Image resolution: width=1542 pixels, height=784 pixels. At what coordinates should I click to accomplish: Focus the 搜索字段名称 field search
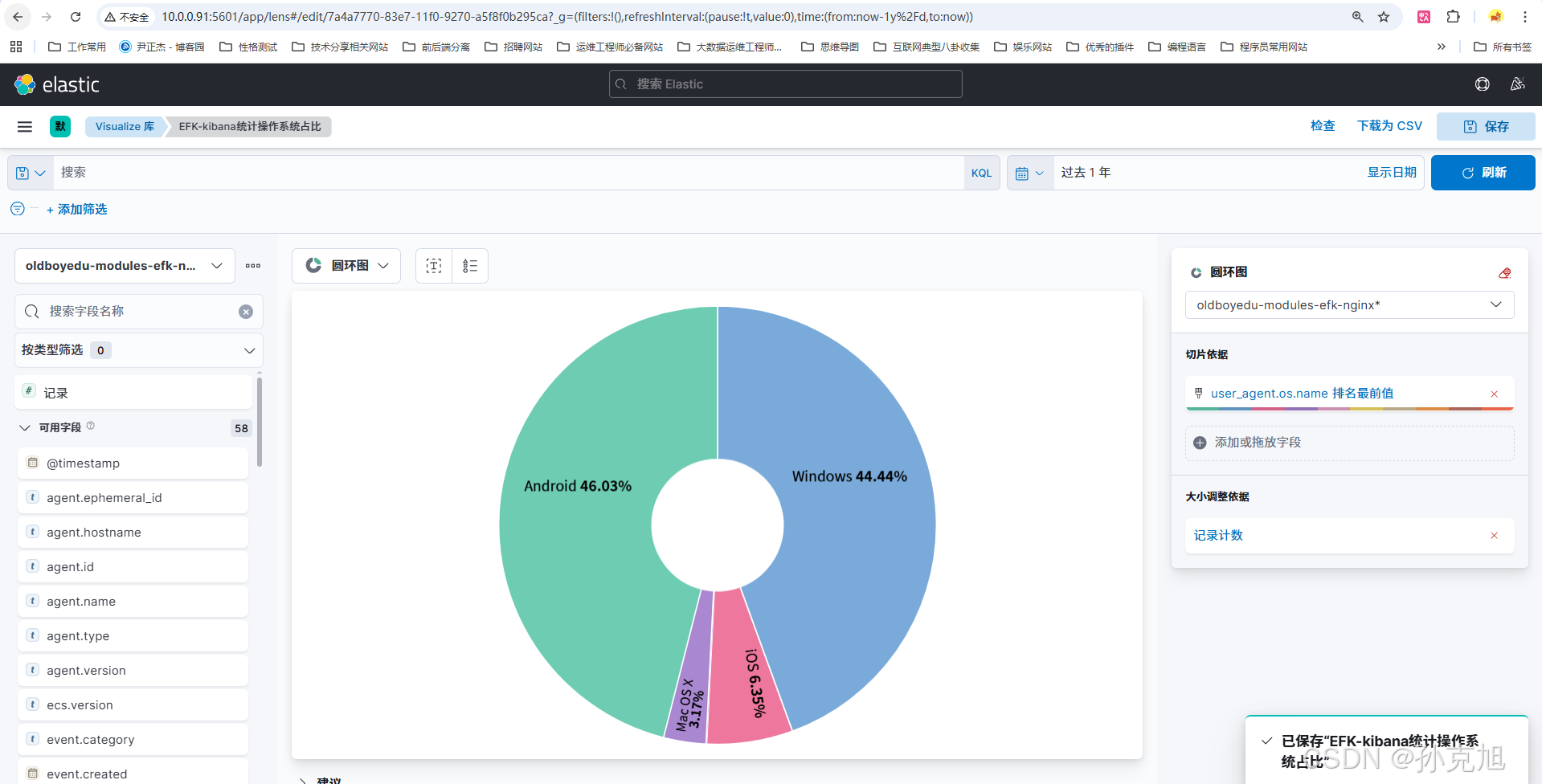[x=139, y=312]
